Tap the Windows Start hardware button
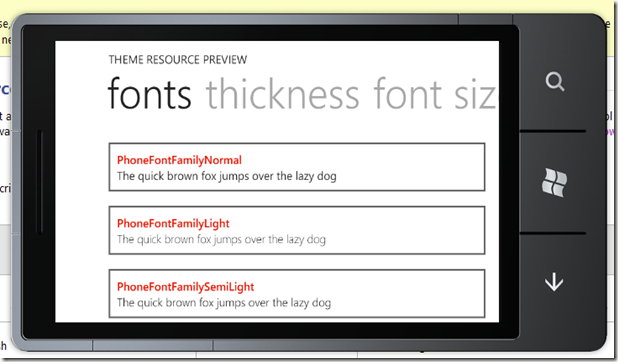Screen dimensions: 618x362 pos(554,182)
